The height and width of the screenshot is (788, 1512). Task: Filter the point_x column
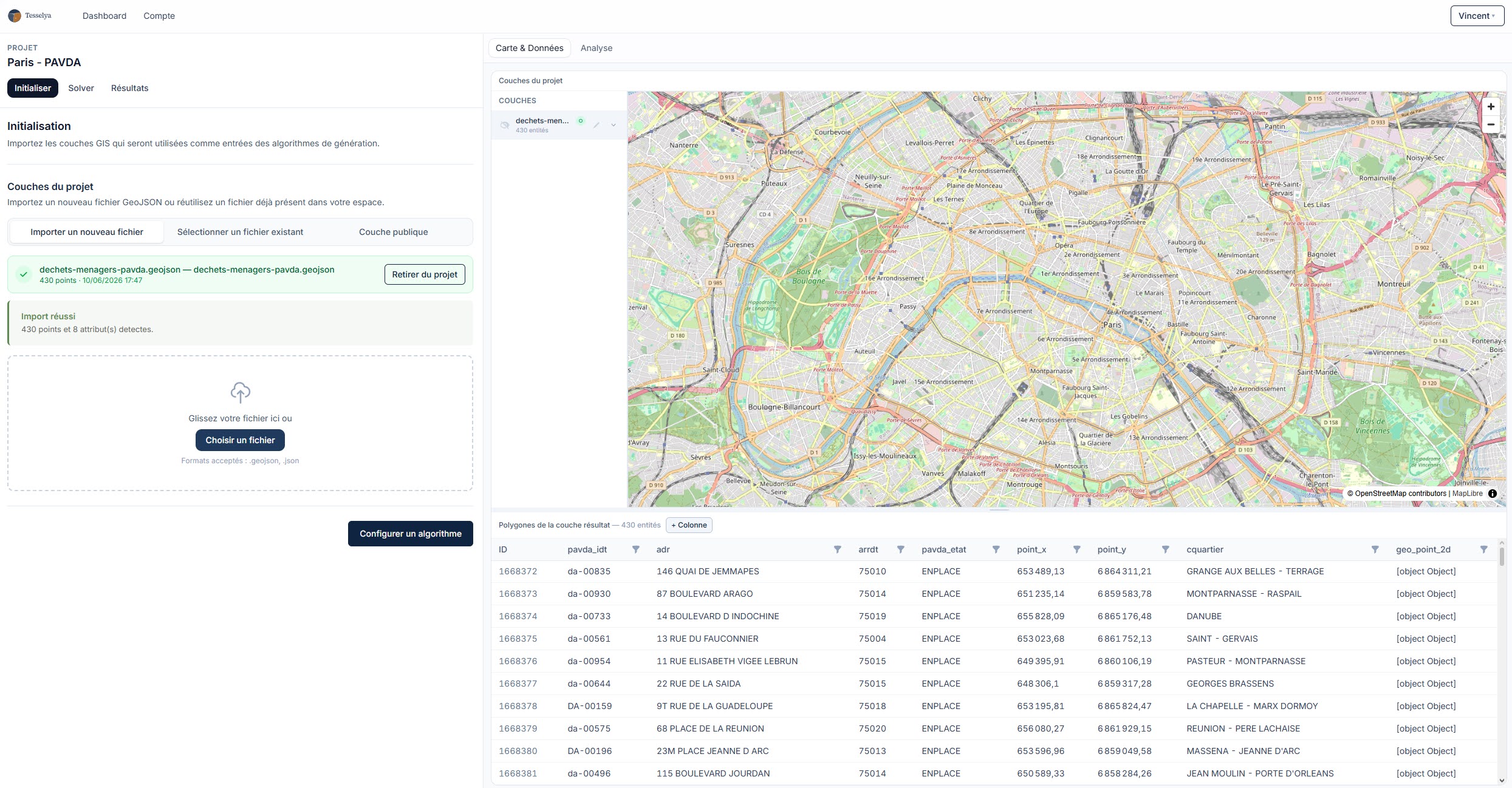point(1076,549)
